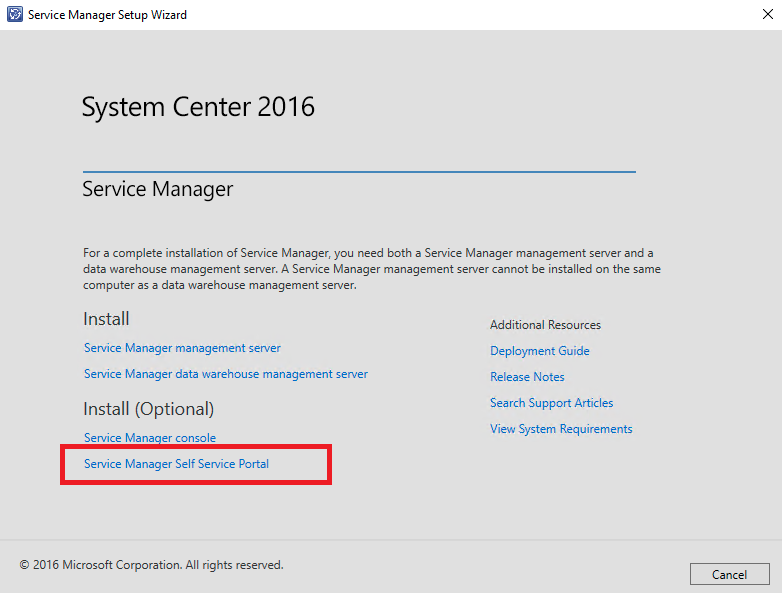Click the Microsoft copyright notice text

(x=151, y=565)
